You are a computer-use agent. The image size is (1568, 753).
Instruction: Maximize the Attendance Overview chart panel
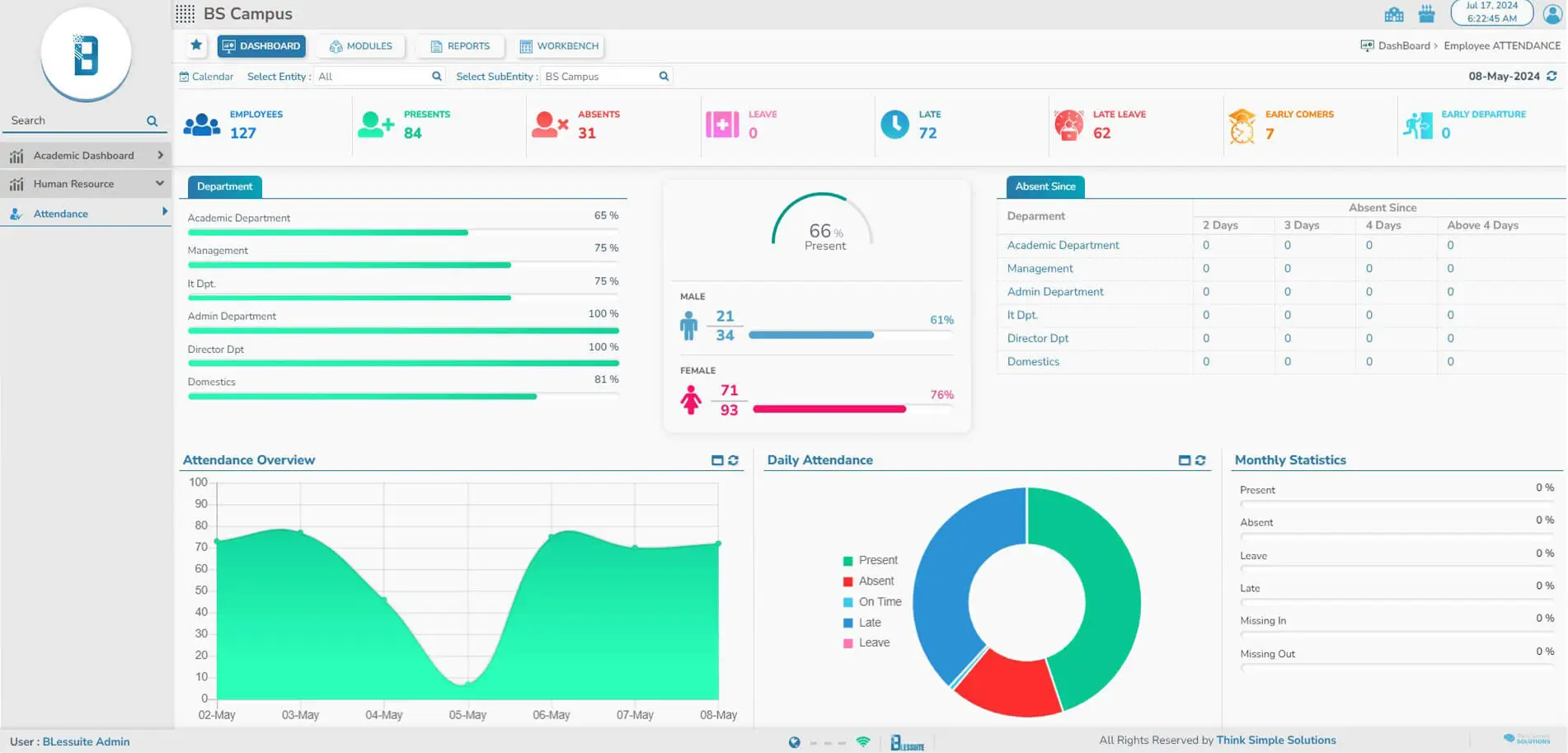pos(717,460)
